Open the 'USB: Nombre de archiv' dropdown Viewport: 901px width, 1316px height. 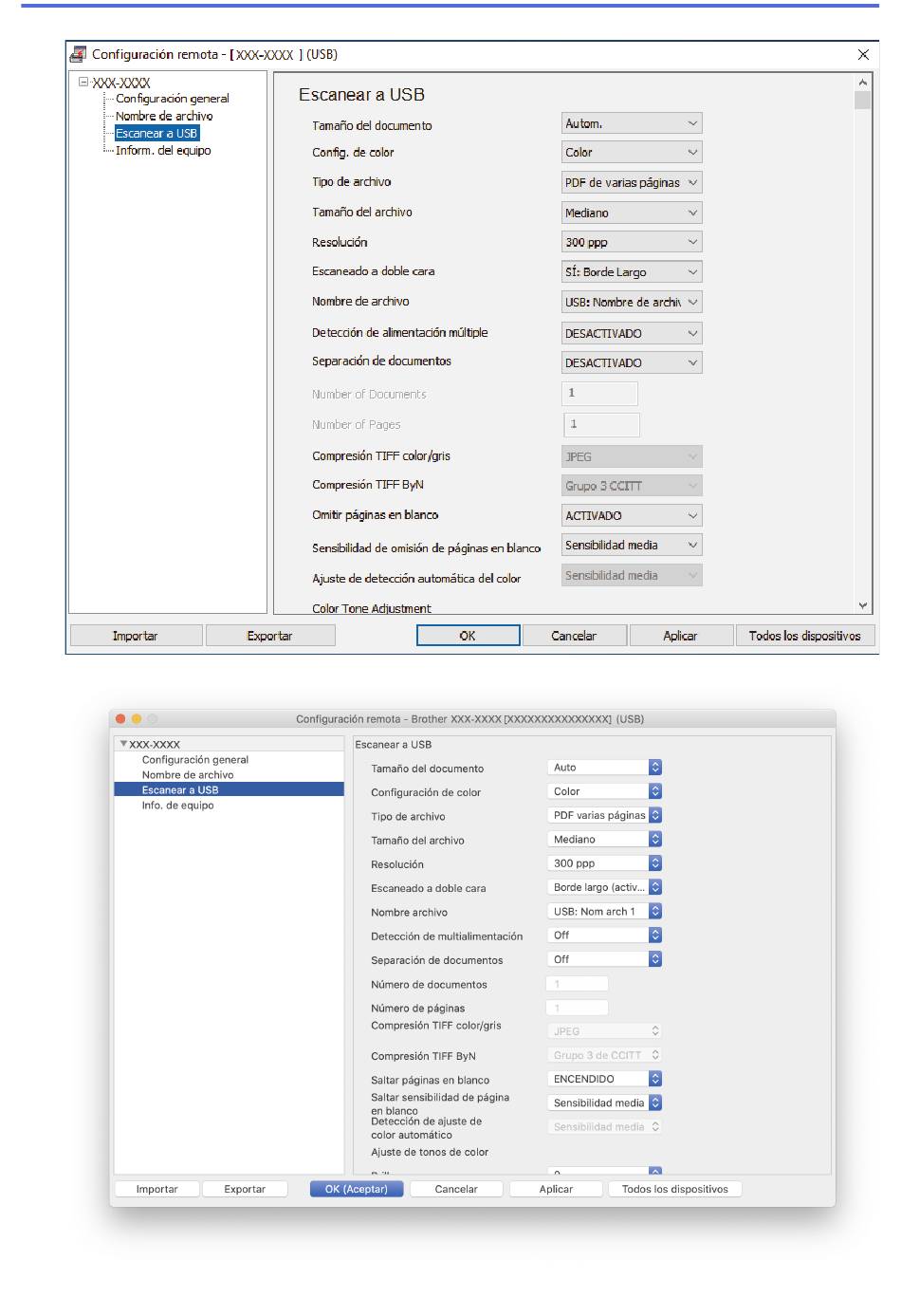632,302
